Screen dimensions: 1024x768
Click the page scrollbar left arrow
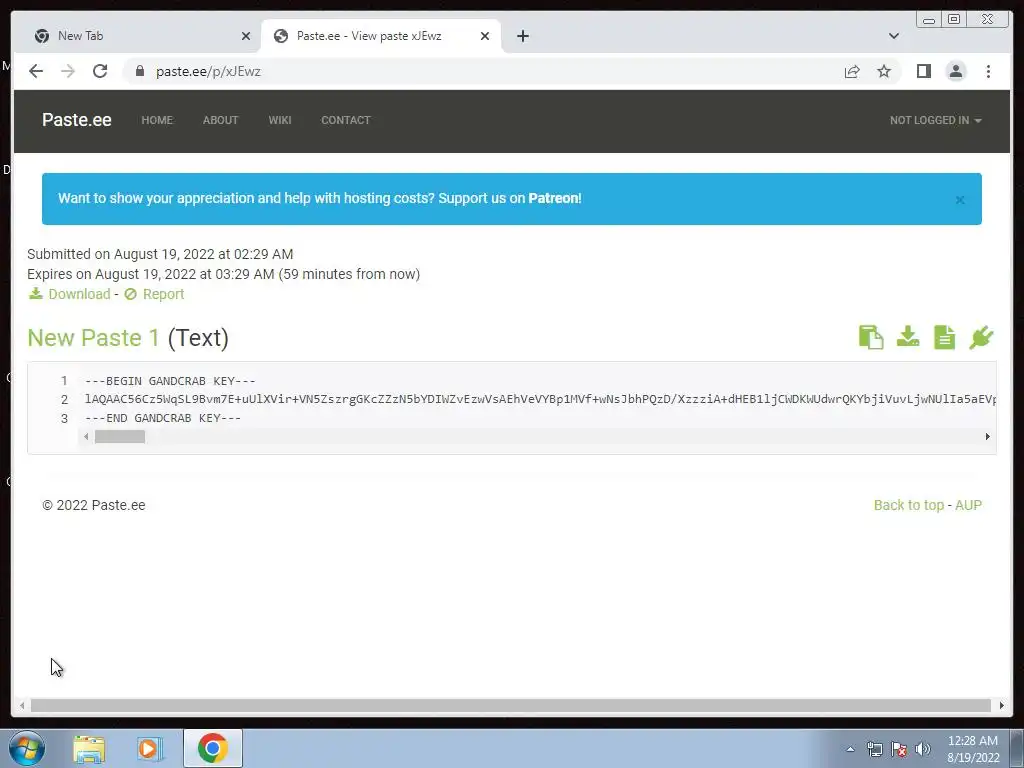[x=22, y=705]
